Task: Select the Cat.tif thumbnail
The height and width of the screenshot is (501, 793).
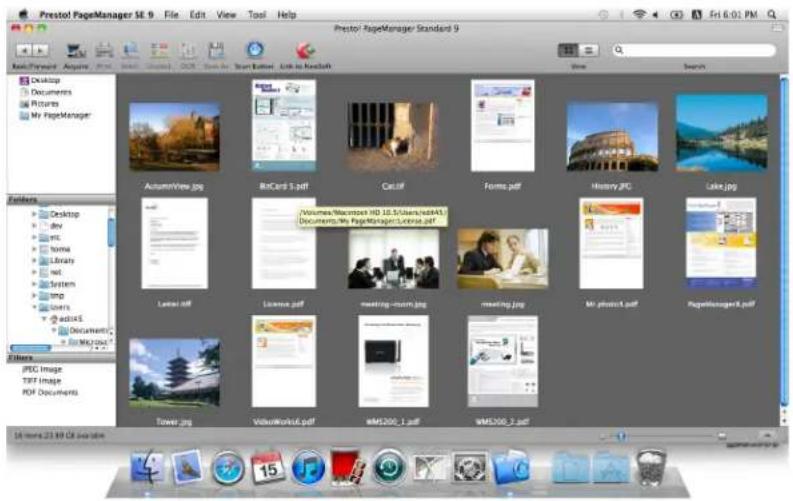Action: pos(393,136)
